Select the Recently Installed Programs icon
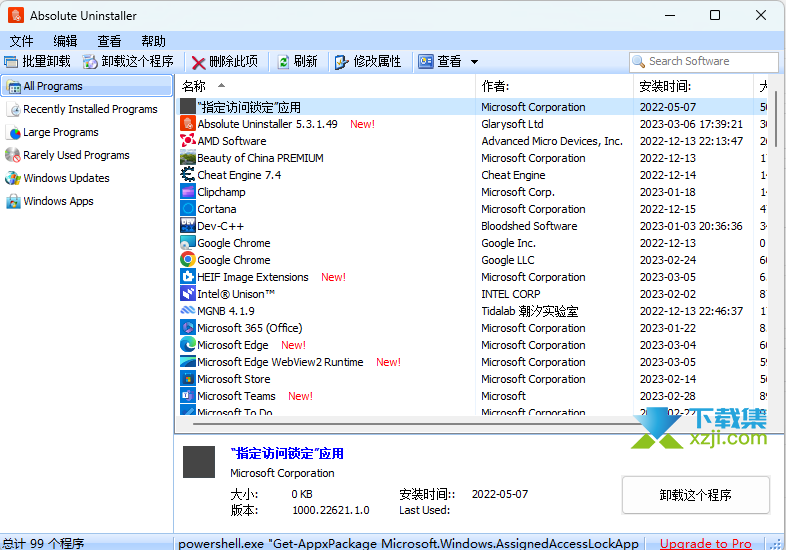The width and height of the screenshot is (786, 550). [15, 109]
